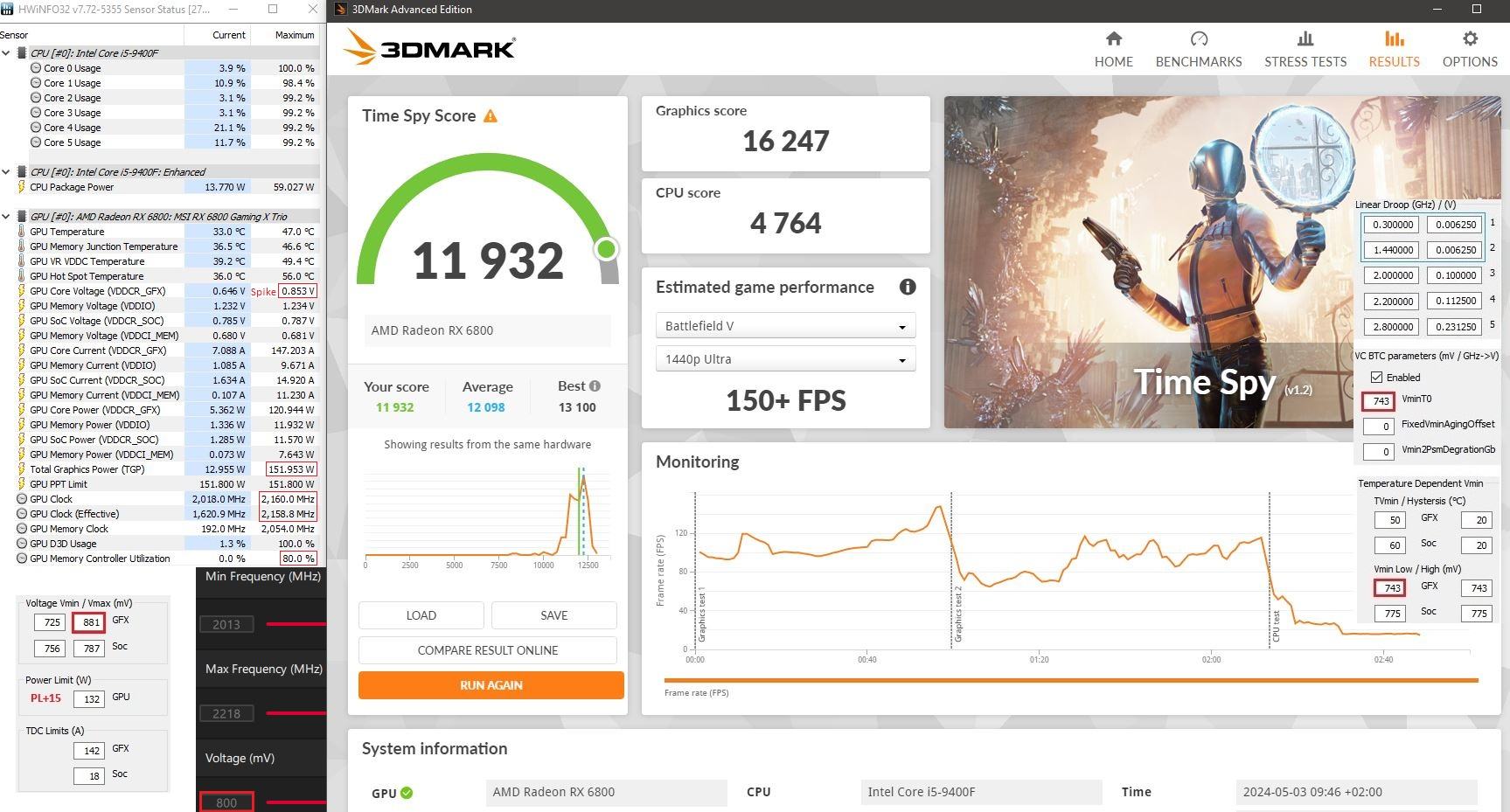
Task: Click the green validation check next to GPU
Action: (x=407, y=793)
